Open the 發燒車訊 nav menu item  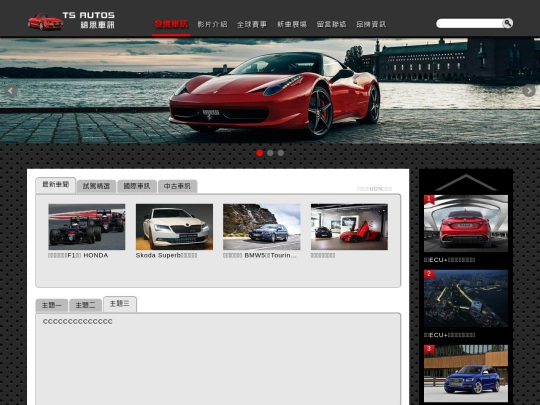(x=171, y=24)
